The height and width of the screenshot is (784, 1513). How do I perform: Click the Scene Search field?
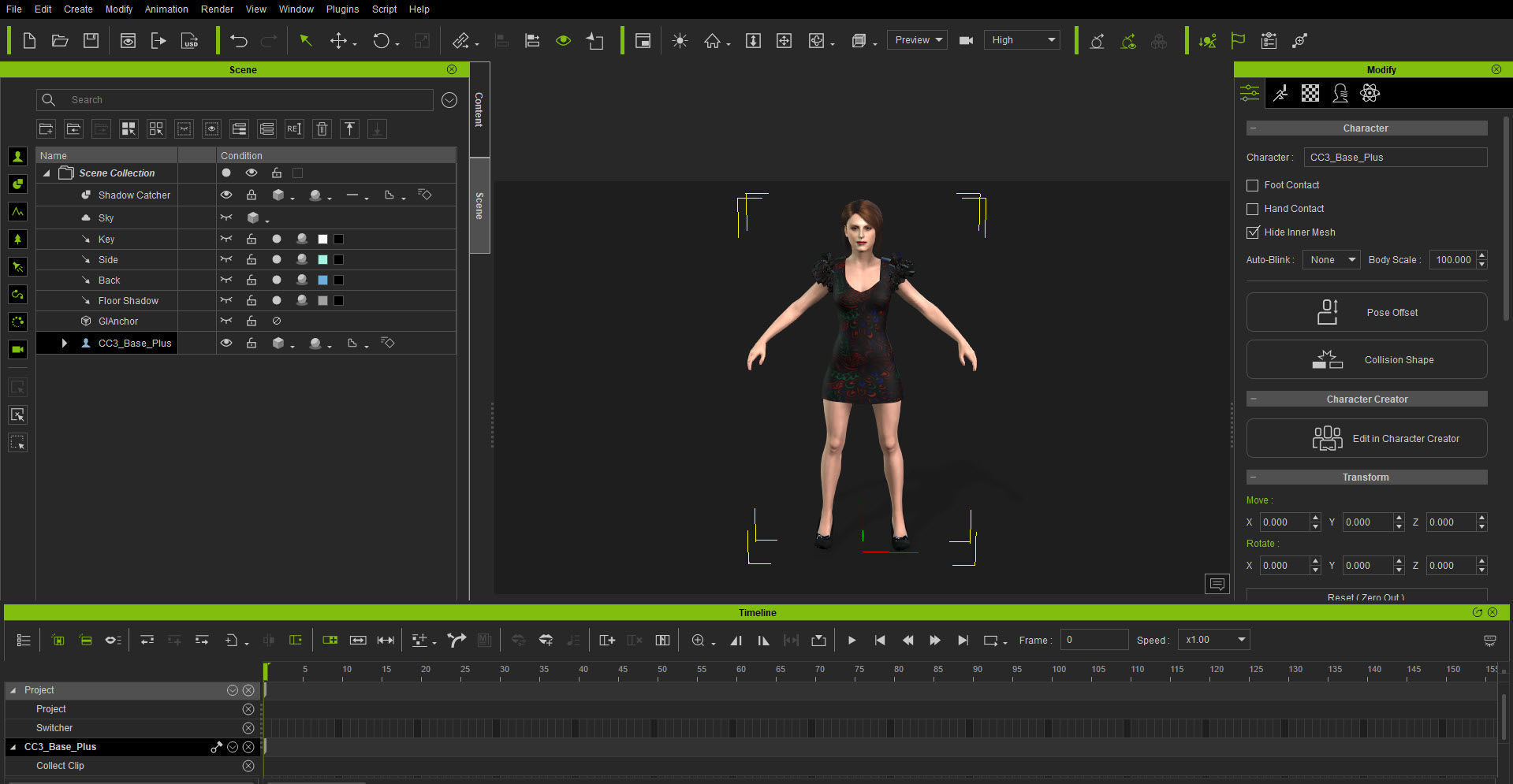click(235, 100)
